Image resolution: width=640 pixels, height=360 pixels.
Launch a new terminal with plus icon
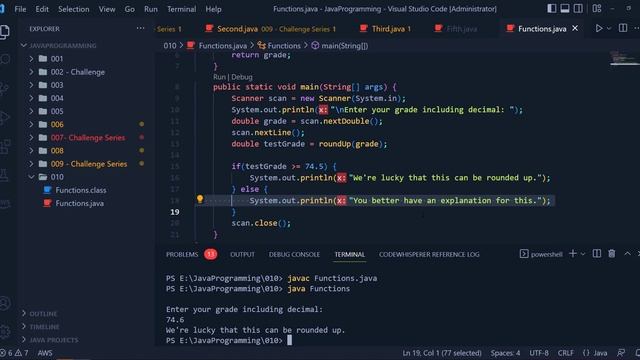coord(573,254)
